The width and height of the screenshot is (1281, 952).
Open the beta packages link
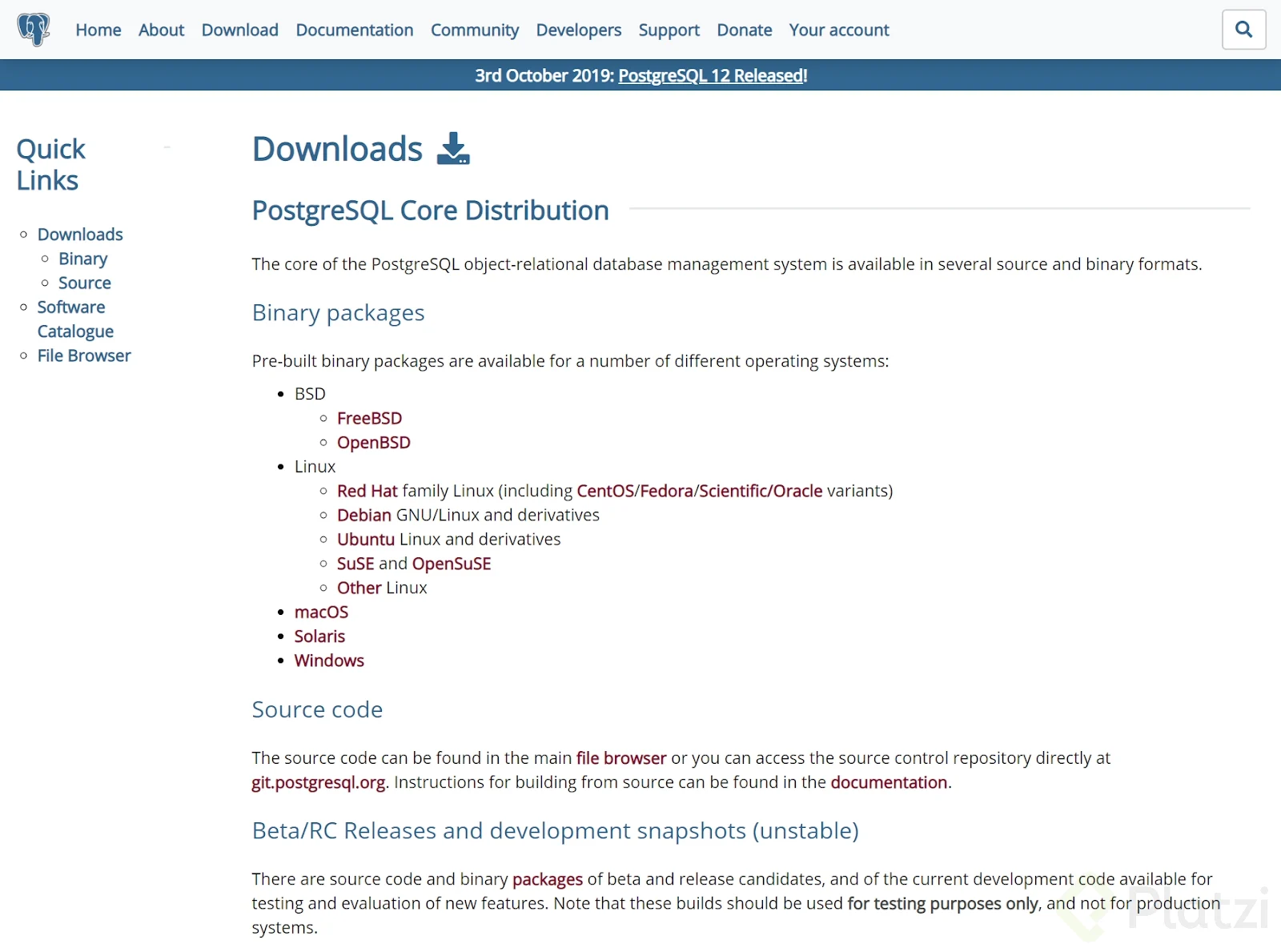coord(548,879)
